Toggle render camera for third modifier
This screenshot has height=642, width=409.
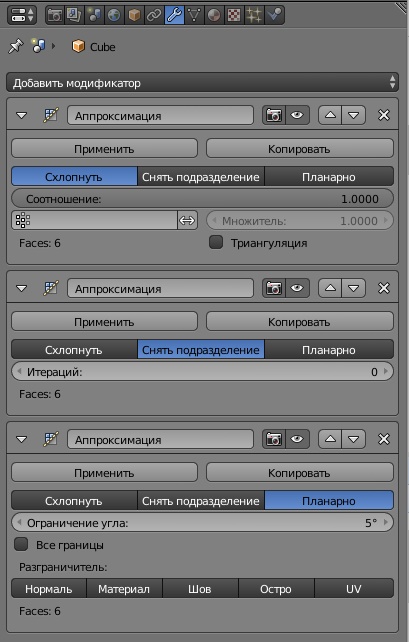coord(274,439)
